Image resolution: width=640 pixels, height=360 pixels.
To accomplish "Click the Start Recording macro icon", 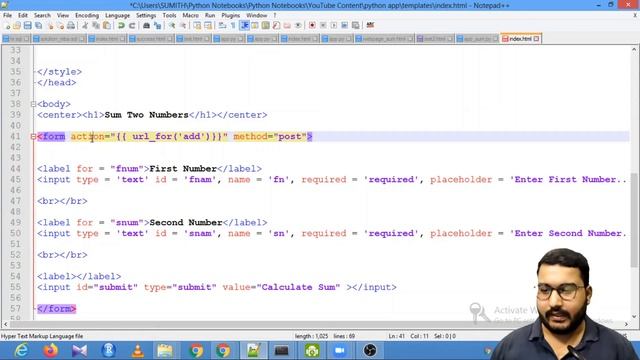I will 312,25.
